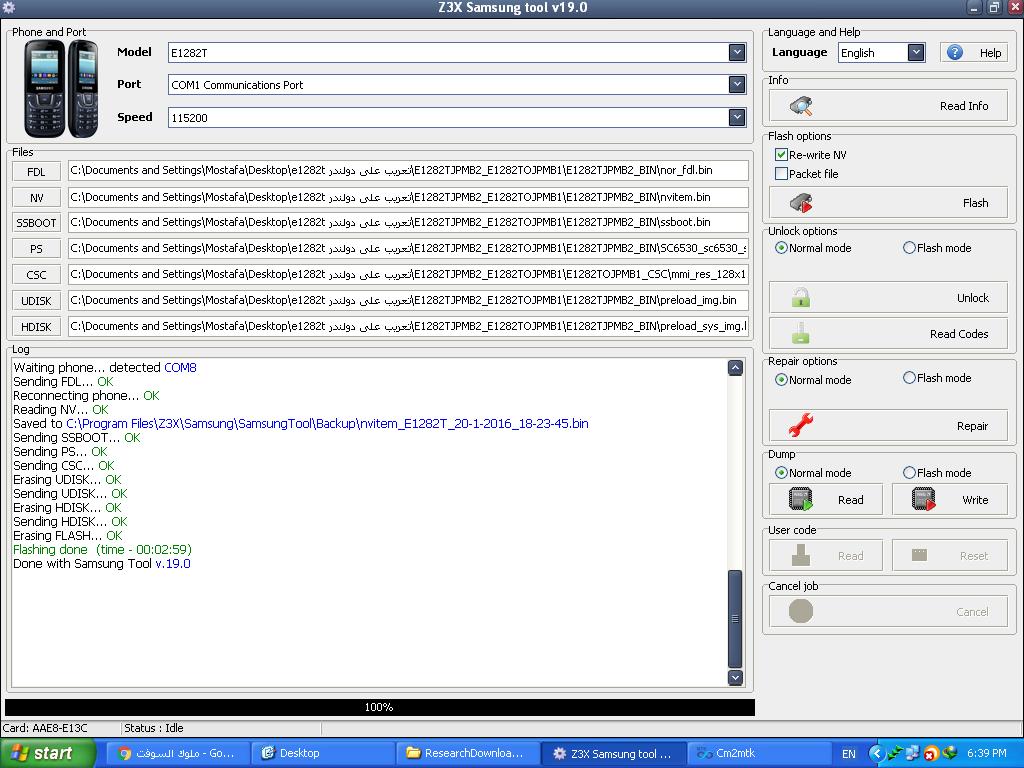The image size is (1024, 768).
Task: Click the SSBOOT file button
Action: 36,223
